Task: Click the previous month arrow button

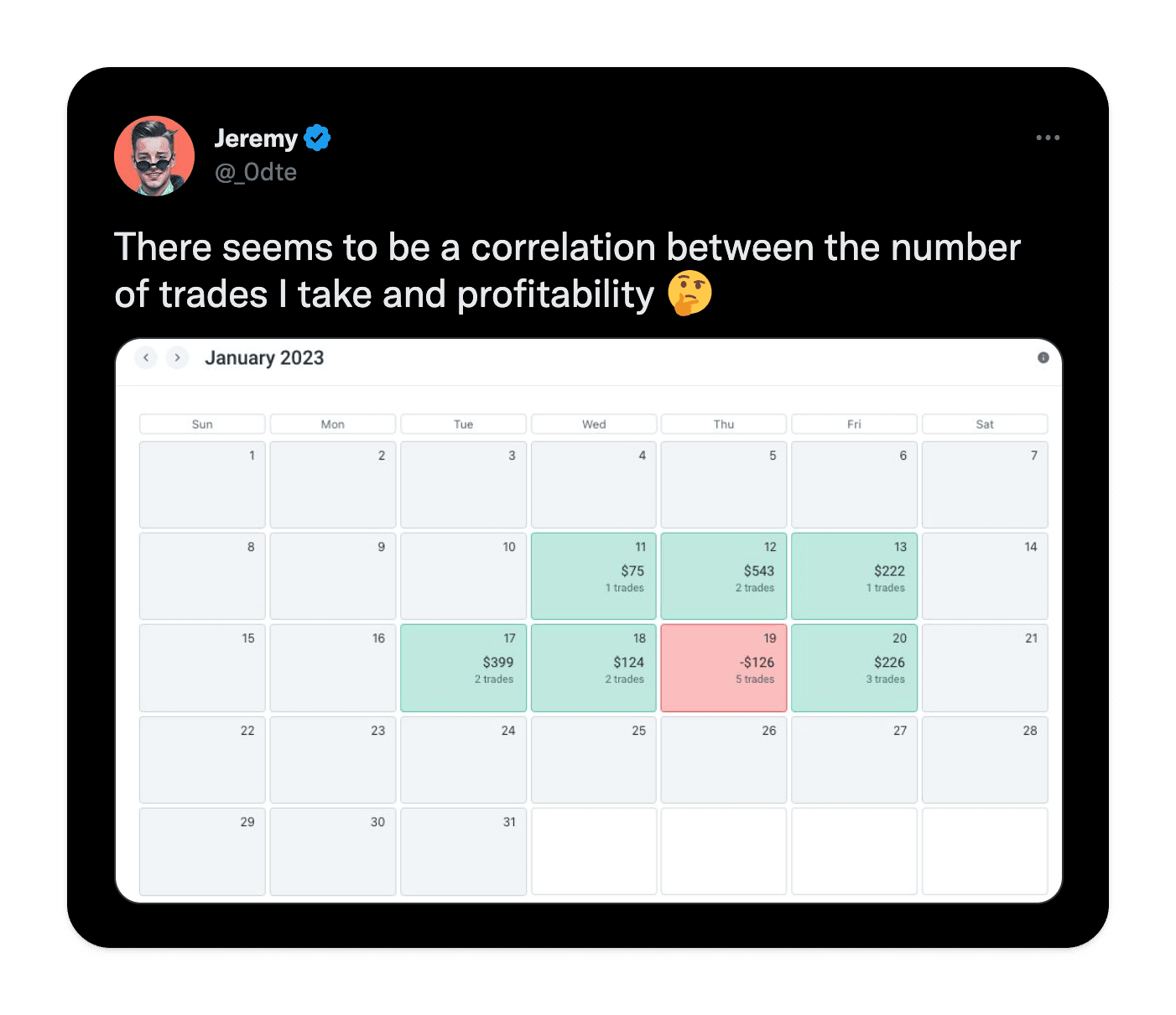Action: pos(146,357)
